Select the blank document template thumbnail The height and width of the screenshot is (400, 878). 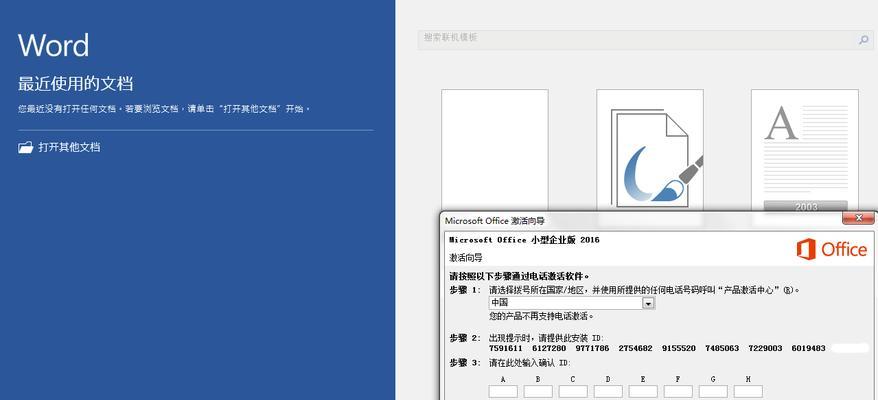(494, 150)
